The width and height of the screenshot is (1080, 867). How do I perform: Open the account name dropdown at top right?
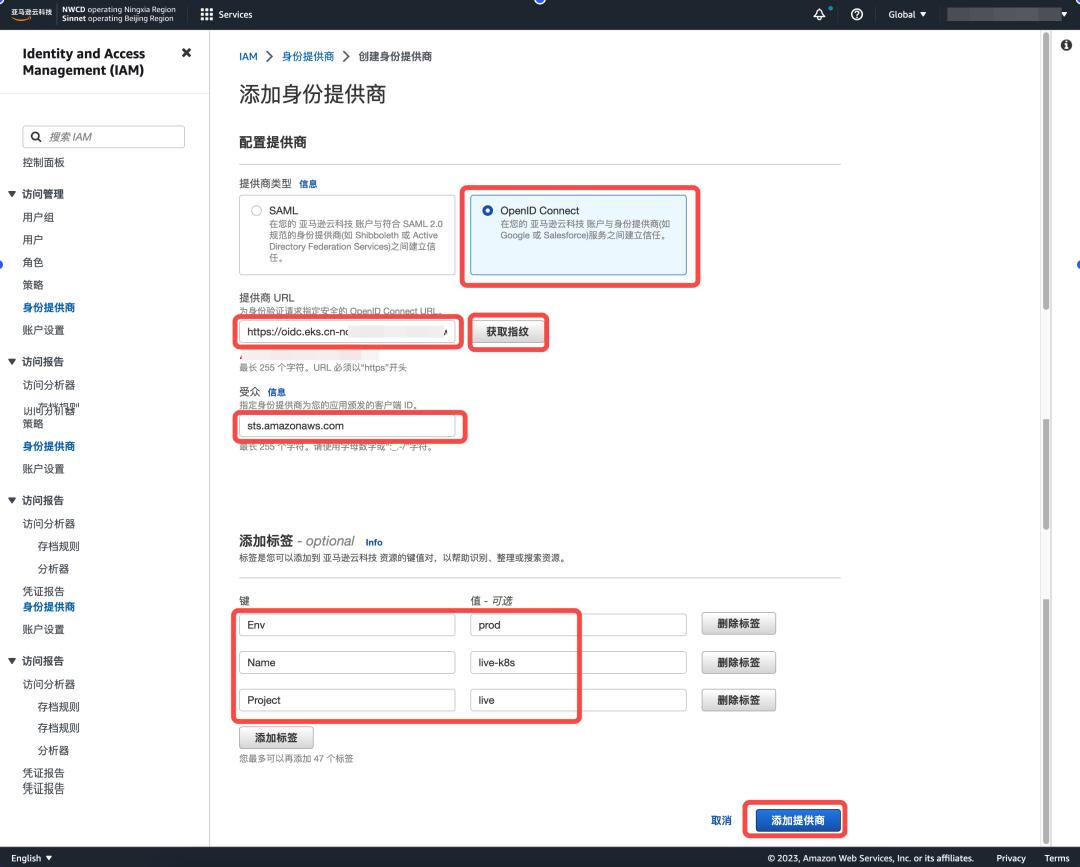tap(1006, 14)
